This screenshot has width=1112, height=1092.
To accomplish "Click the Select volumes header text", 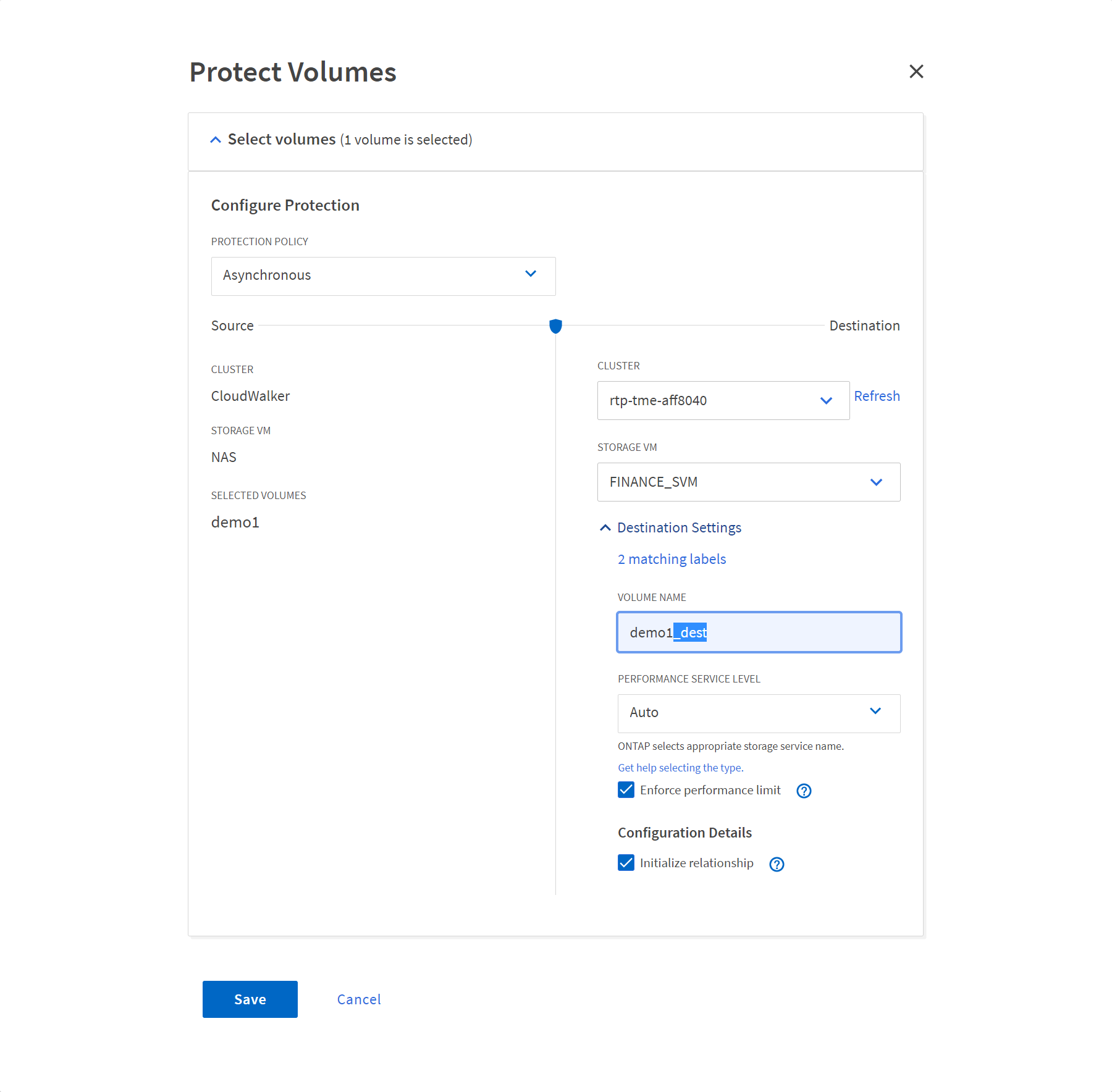I will [x=282, y=140].
